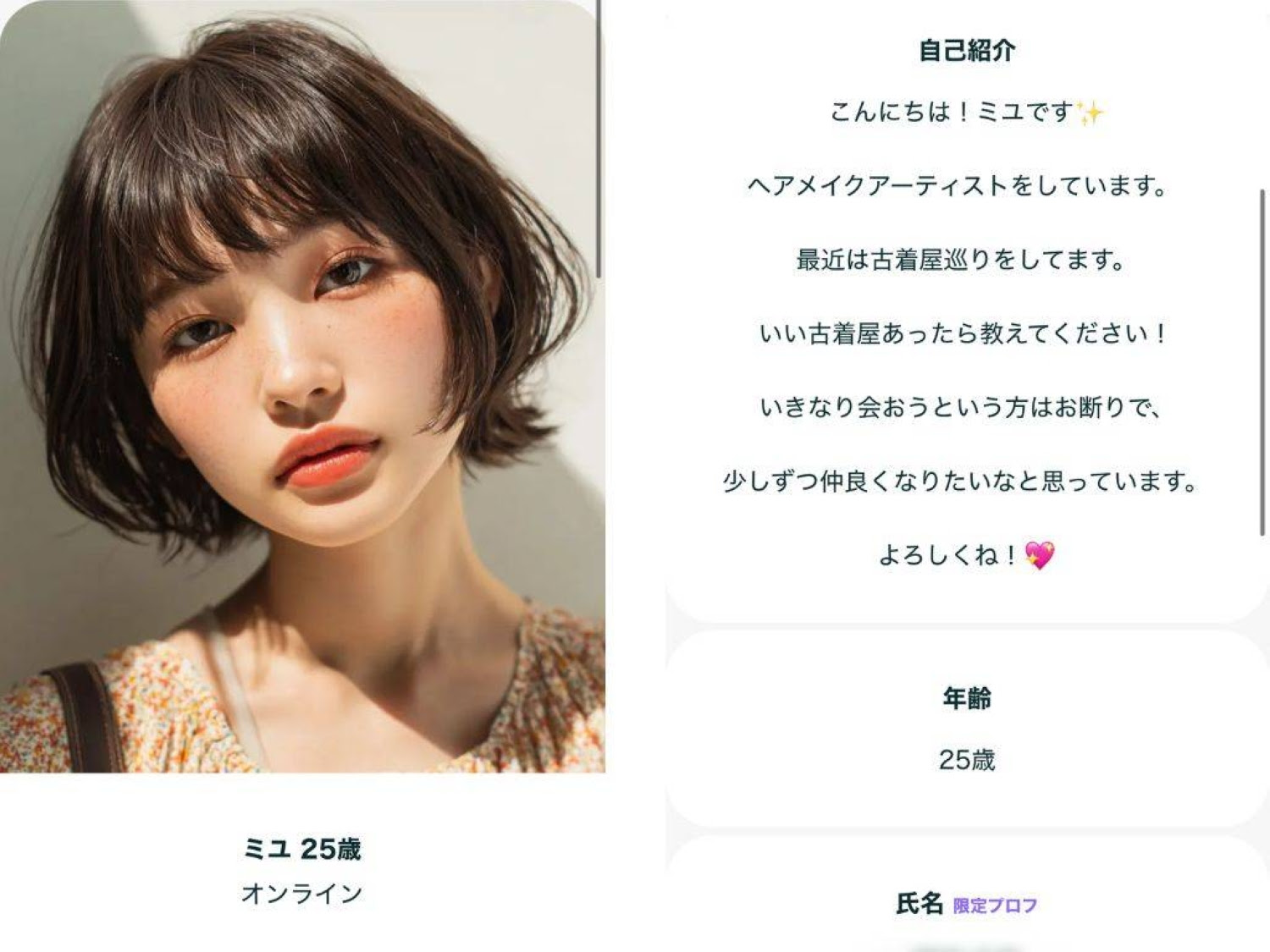
Task: Click the 氏名 field label
Action: (x=919, y=904)
